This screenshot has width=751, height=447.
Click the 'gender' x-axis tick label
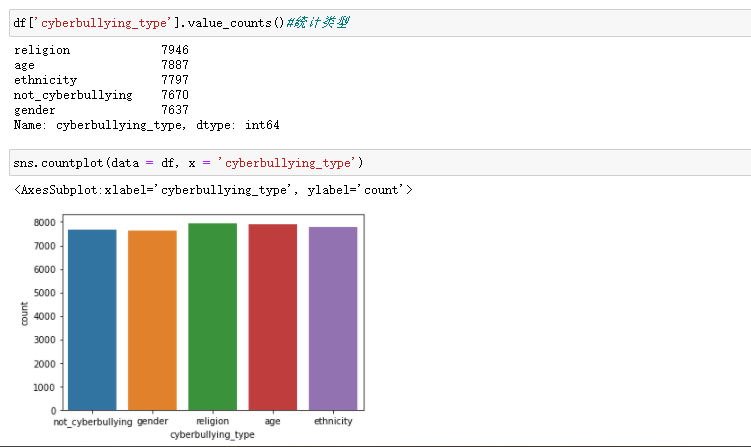pos(152,421)
